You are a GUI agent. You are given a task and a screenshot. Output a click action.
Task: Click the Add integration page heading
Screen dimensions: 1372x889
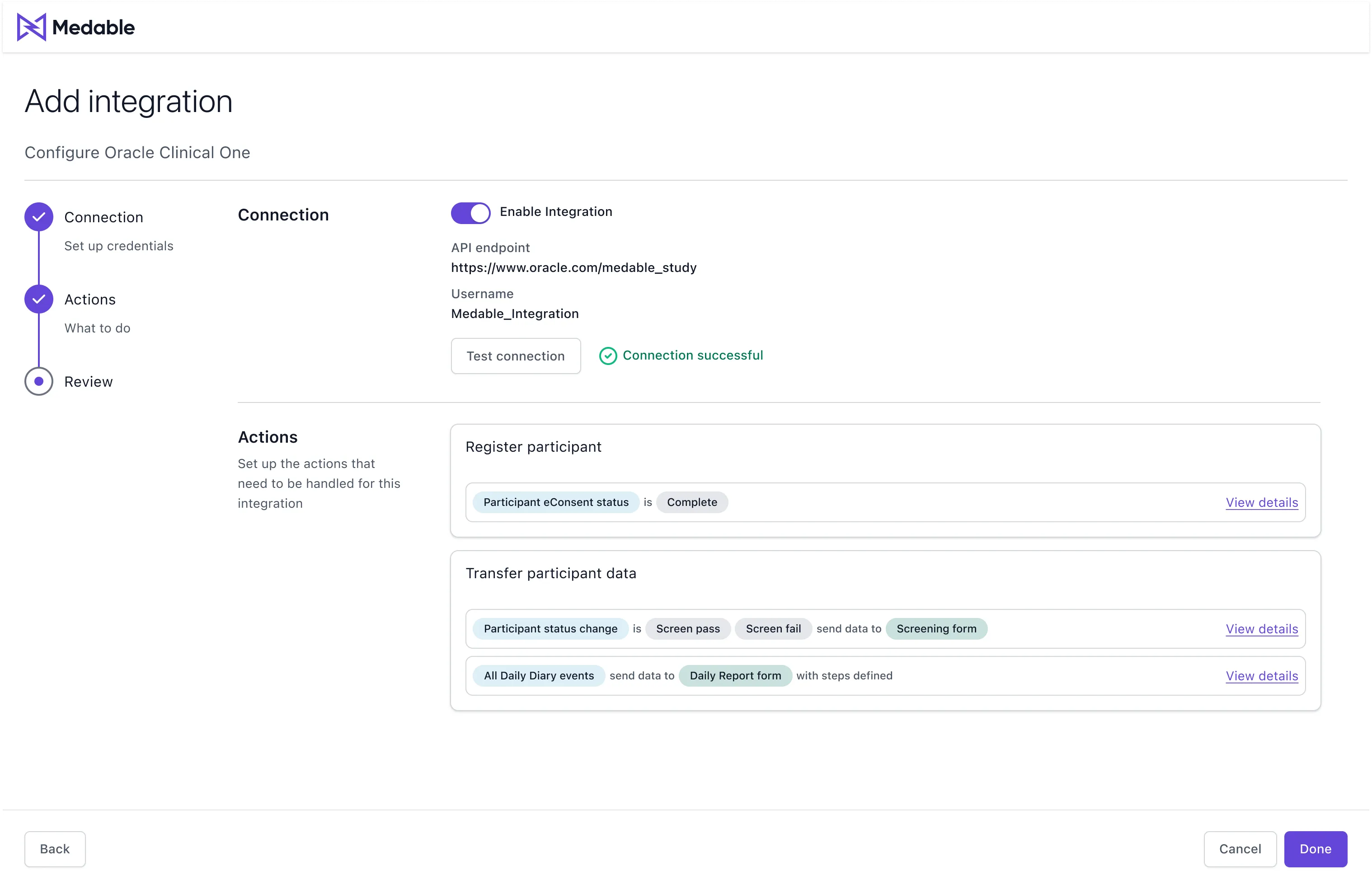128,102
